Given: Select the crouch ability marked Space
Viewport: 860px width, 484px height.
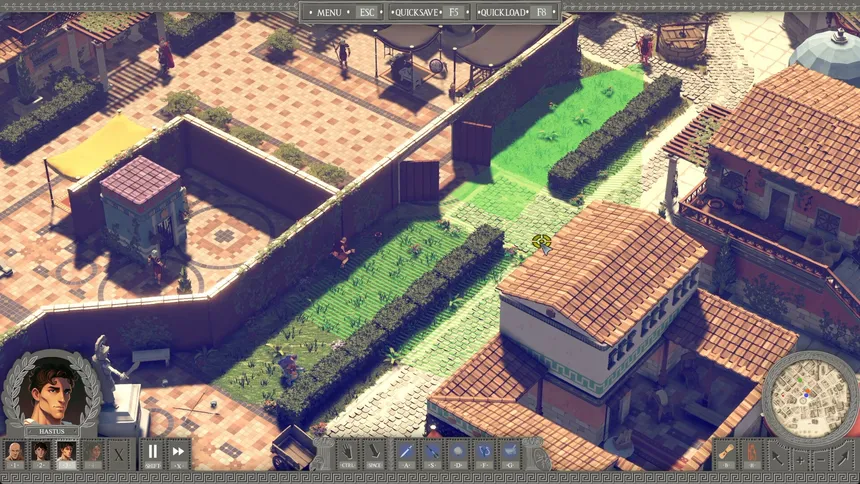Looking at the screenshot, I should click(374, 454).
